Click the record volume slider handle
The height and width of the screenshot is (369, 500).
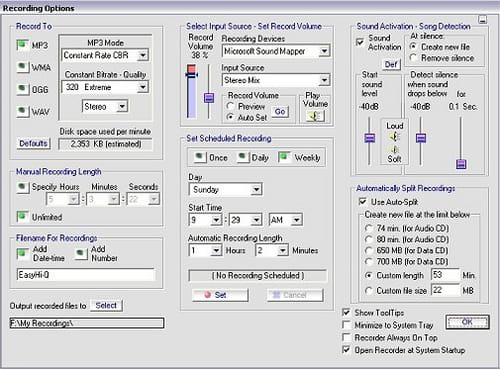point(209,98)
